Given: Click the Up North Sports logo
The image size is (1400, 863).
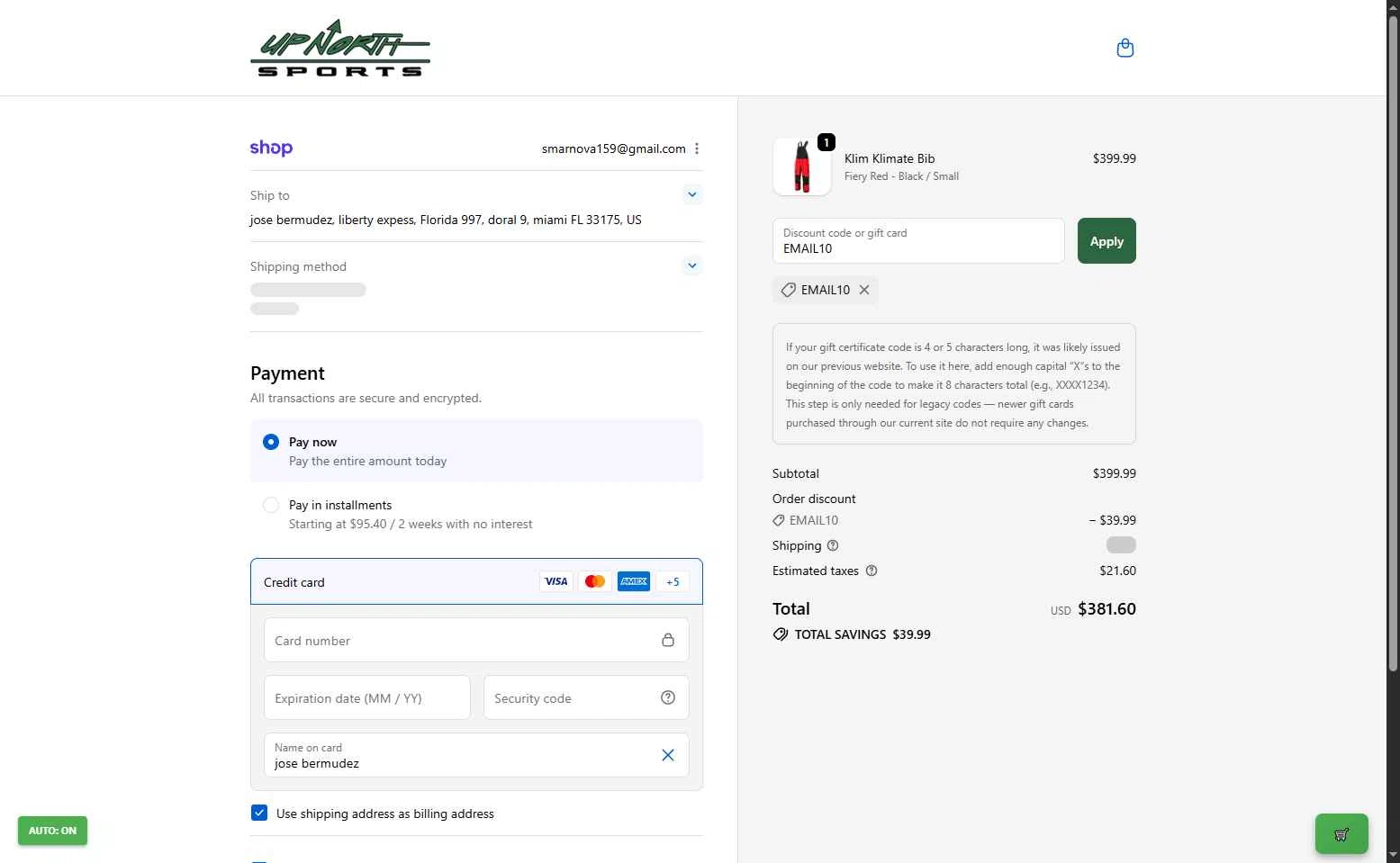Looking at the screenshot, I should 340,48.
